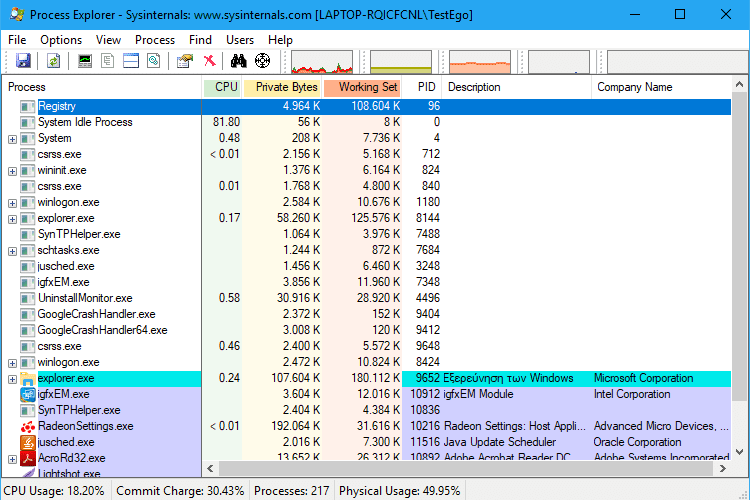This screenshot has width=750, height=500.
Task: Toggle the Show Lower Pane toolbar icon
Action: point(131,61)
